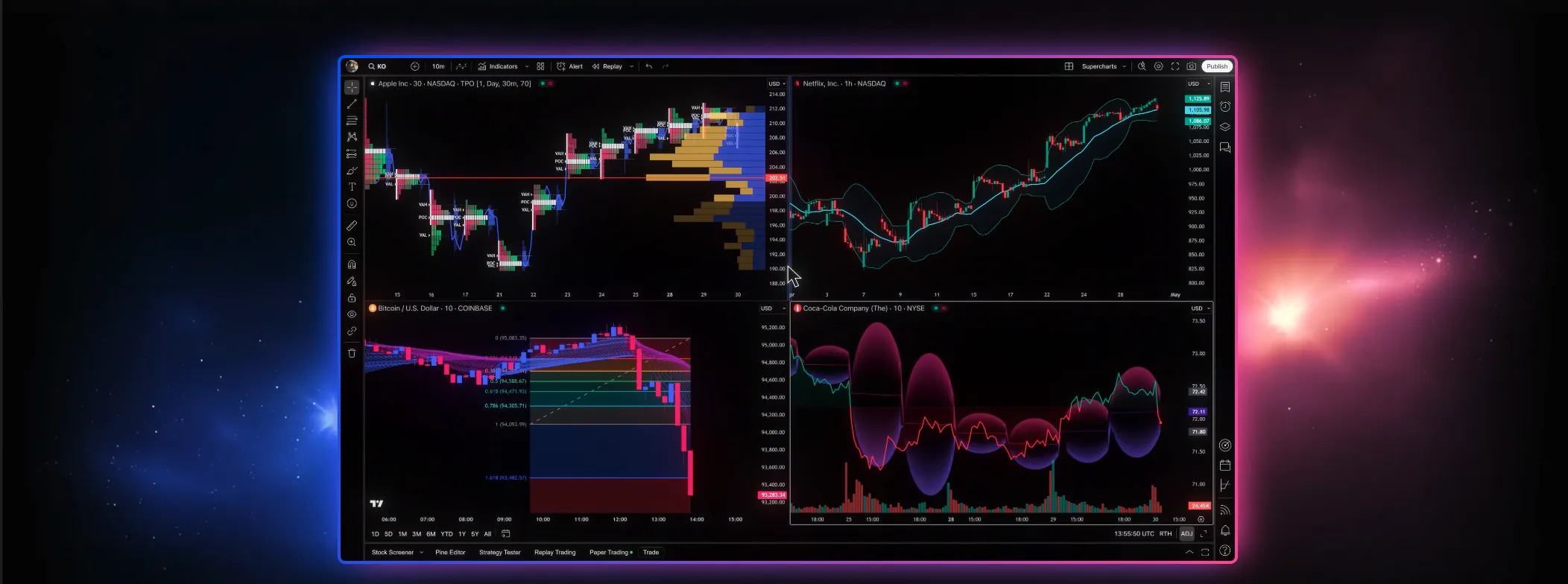Screen dimensions: 1568x584
Task: Toggle lock all drawings
Action: (x=352, y=298)
